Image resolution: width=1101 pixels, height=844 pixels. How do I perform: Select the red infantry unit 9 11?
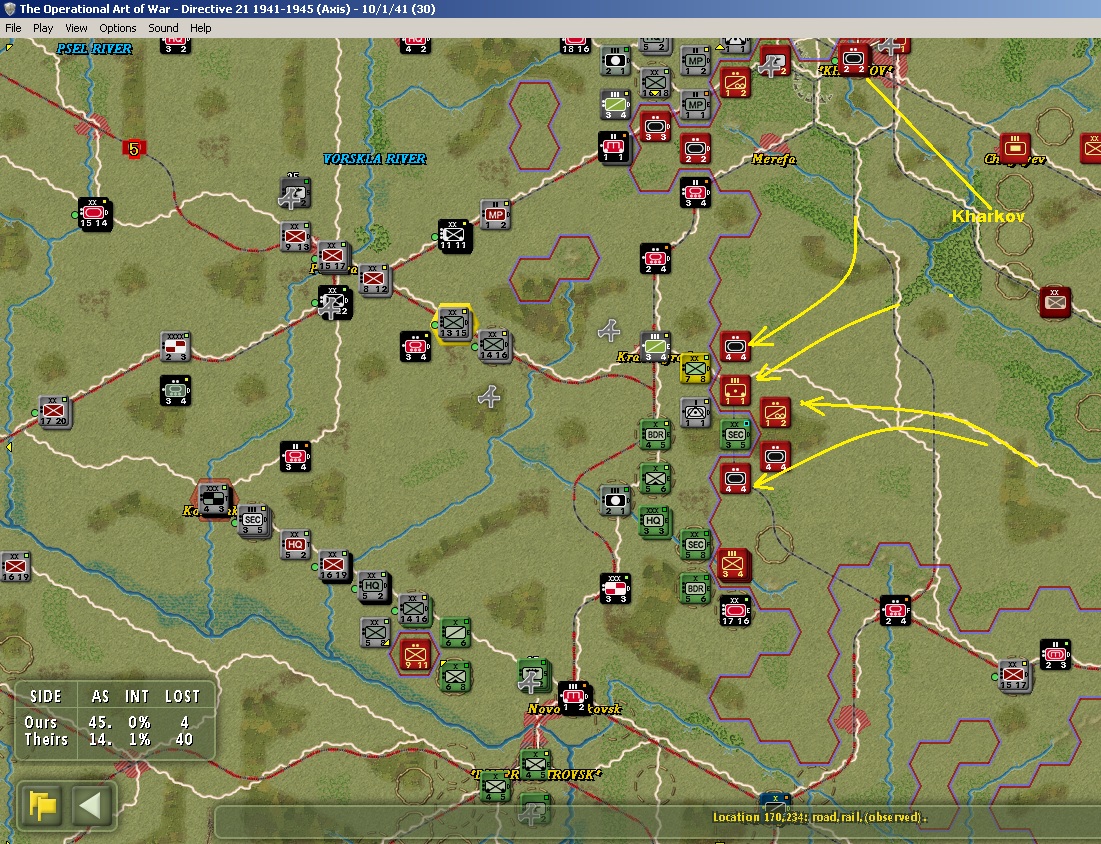pyautogui.click(x=414, y=655)
